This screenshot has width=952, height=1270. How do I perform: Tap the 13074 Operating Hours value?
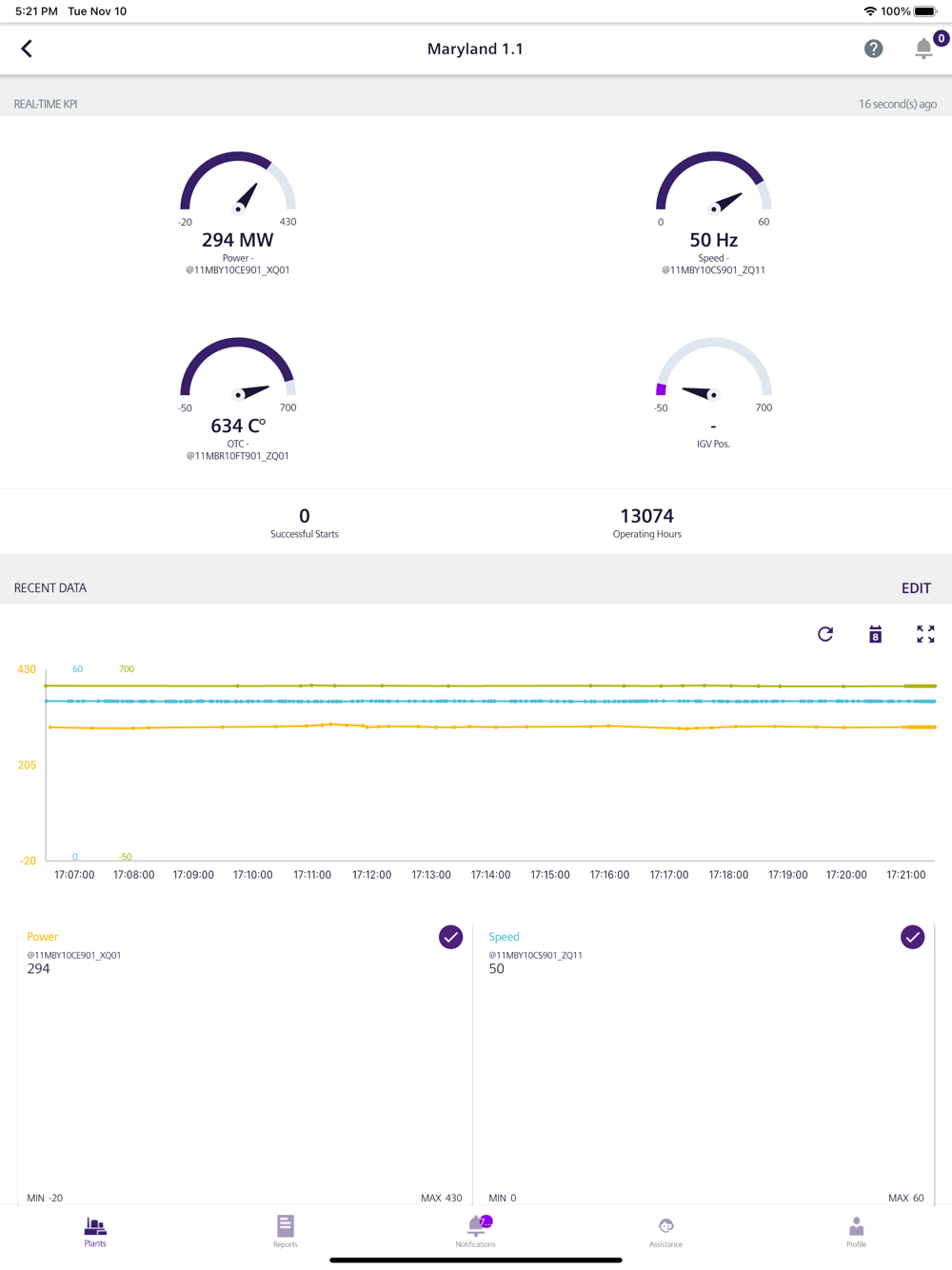647,516
